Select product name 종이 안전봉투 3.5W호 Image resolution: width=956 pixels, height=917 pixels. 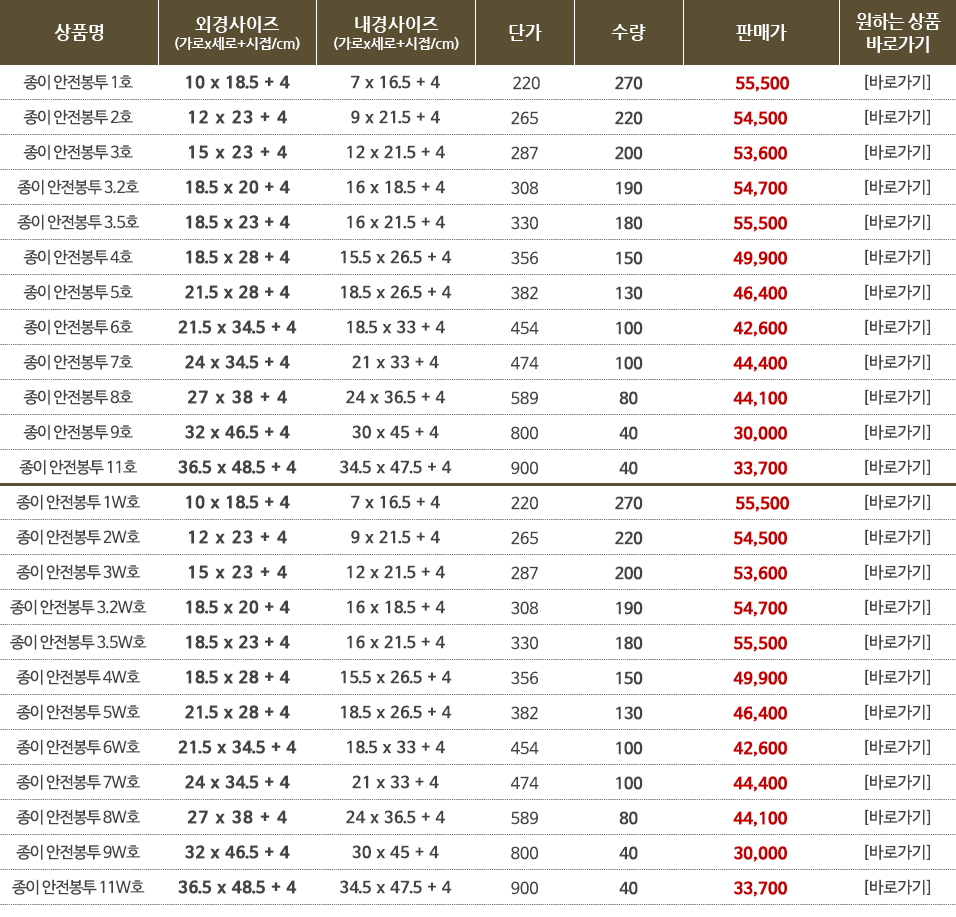78,642
